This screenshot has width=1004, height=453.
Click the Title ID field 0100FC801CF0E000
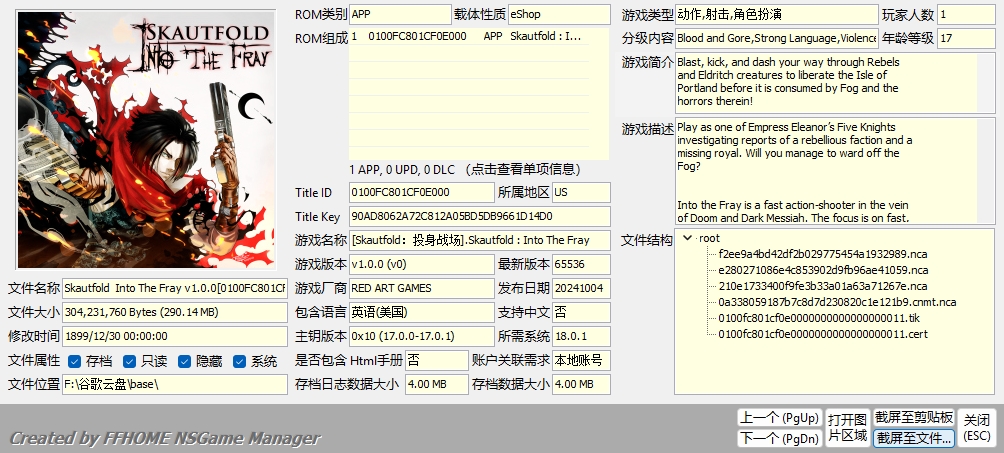[422, 192]
